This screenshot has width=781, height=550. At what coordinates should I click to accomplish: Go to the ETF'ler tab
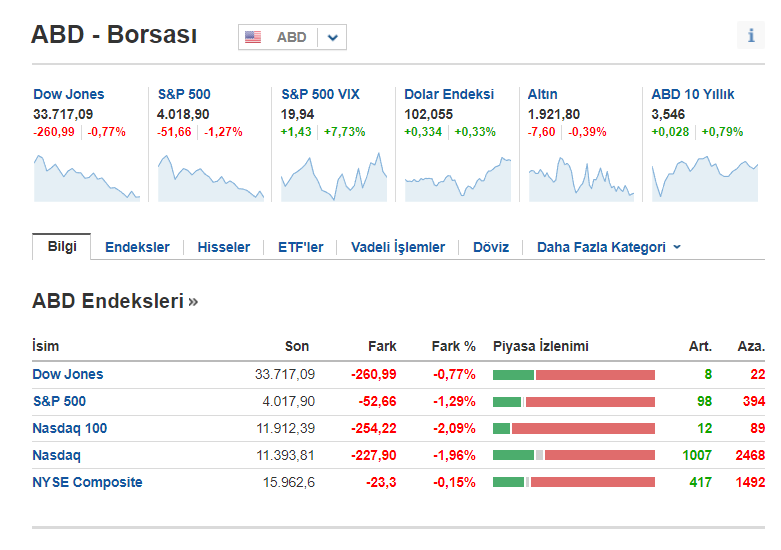click(300, 247)
